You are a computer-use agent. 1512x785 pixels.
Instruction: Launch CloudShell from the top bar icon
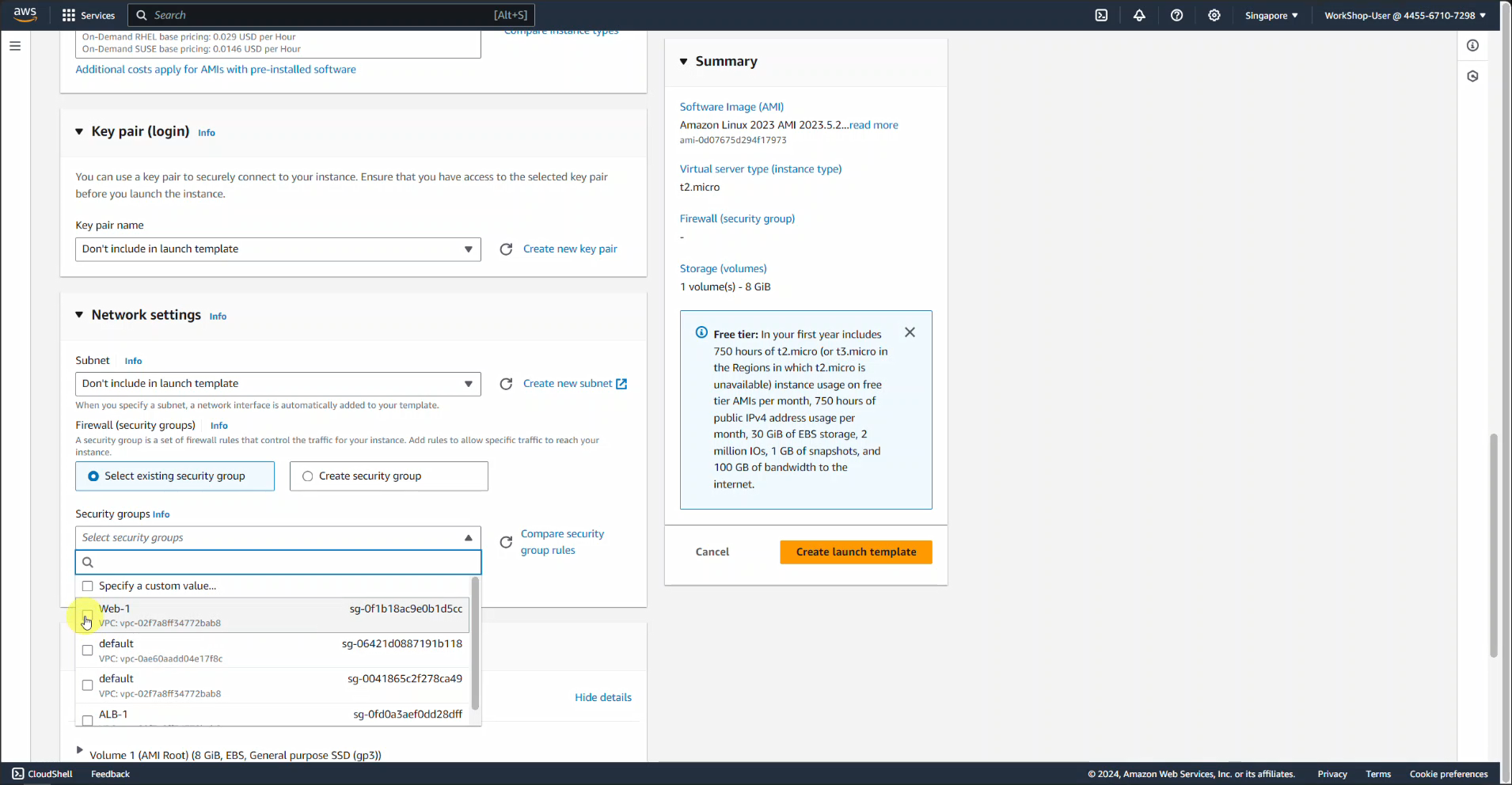point(1101,15)
